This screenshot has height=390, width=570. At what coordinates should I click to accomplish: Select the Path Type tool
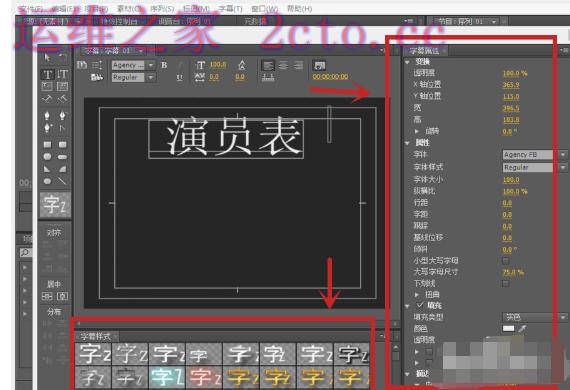click(47, 98)
